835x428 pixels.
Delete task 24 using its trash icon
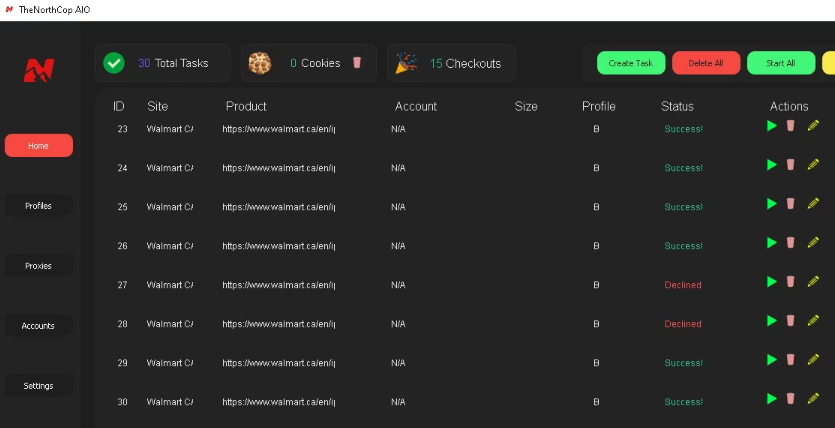pos(790,164)
